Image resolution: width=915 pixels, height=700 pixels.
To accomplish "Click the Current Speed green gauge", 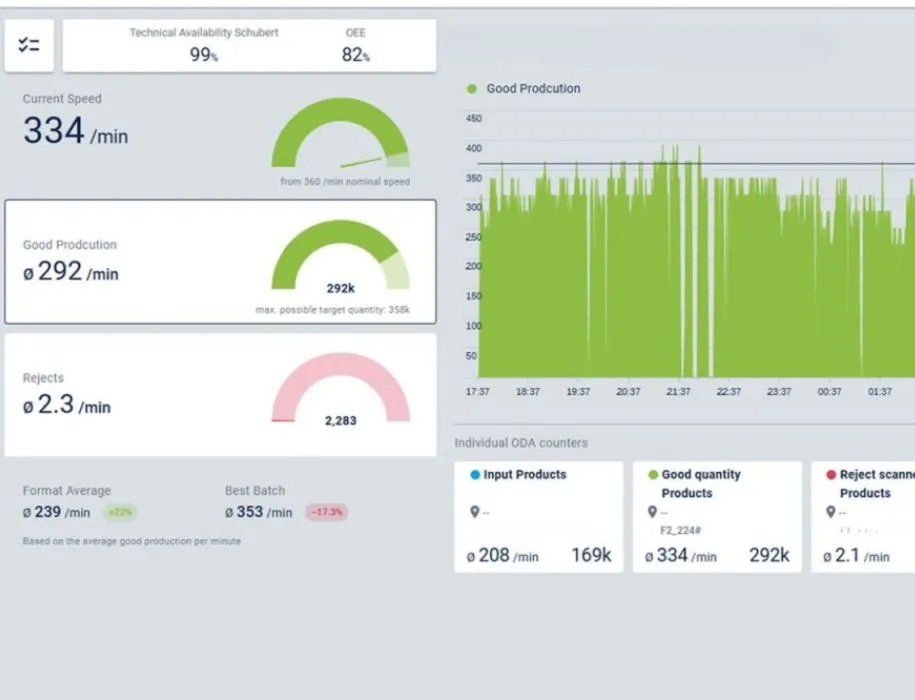I will [x=340, y=133].
